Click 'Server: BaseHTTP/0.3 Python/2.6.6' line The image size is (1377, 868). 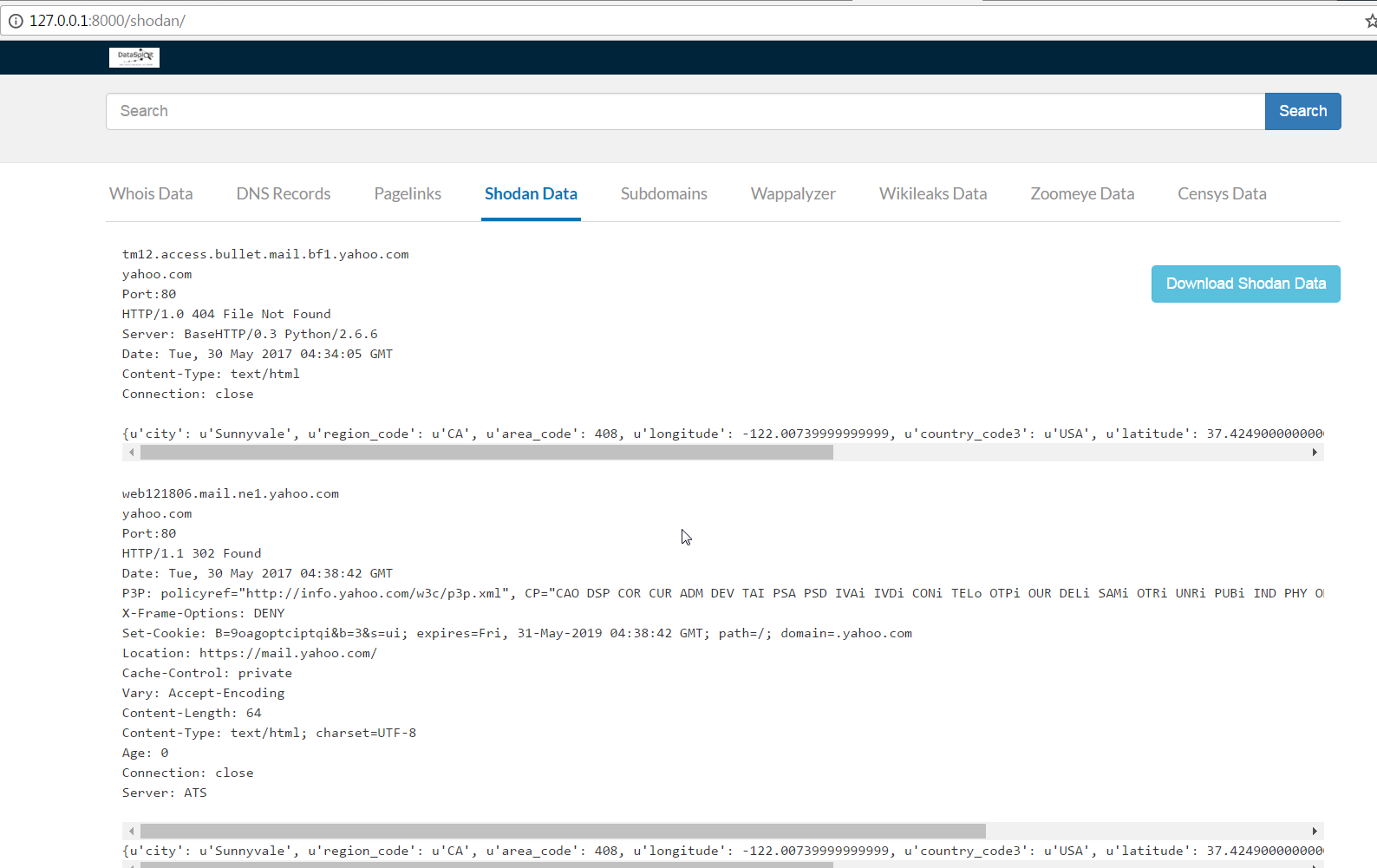coord(250,334)
